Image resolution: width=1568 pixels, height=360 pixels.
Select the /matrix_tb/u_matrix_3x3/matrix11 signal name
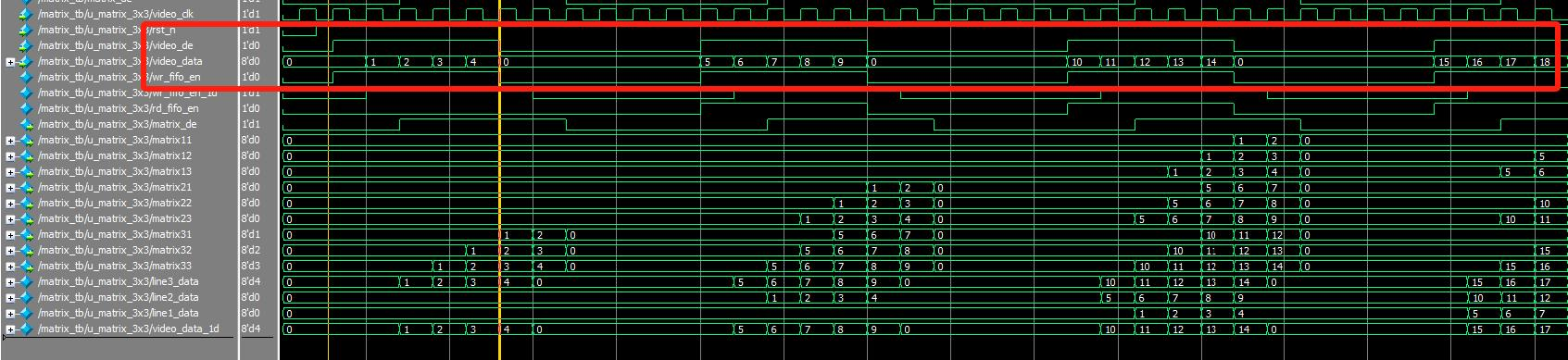115,141
